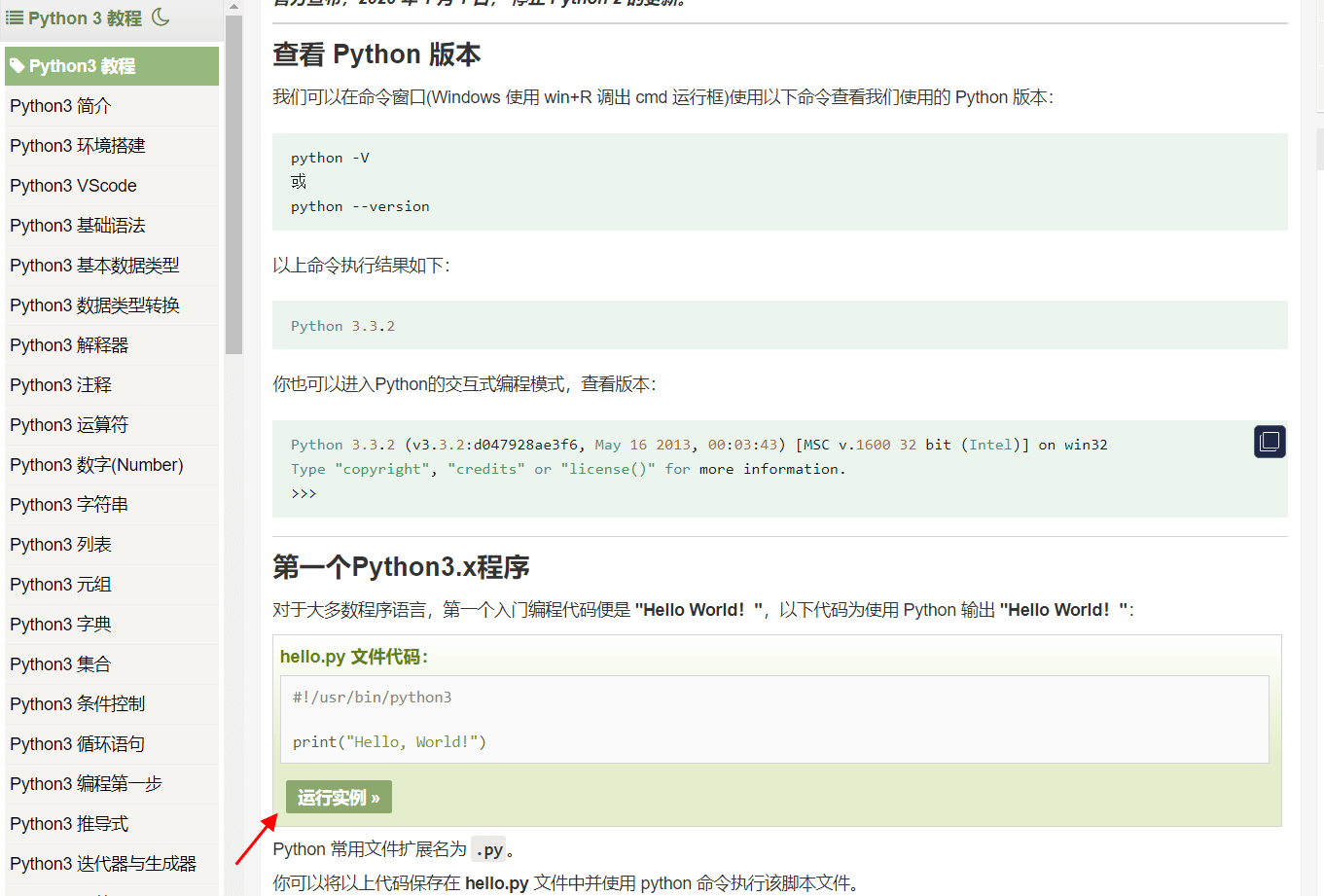
Task: Go to Python3 数字(Number) chapter
Action: click(96, 465)
